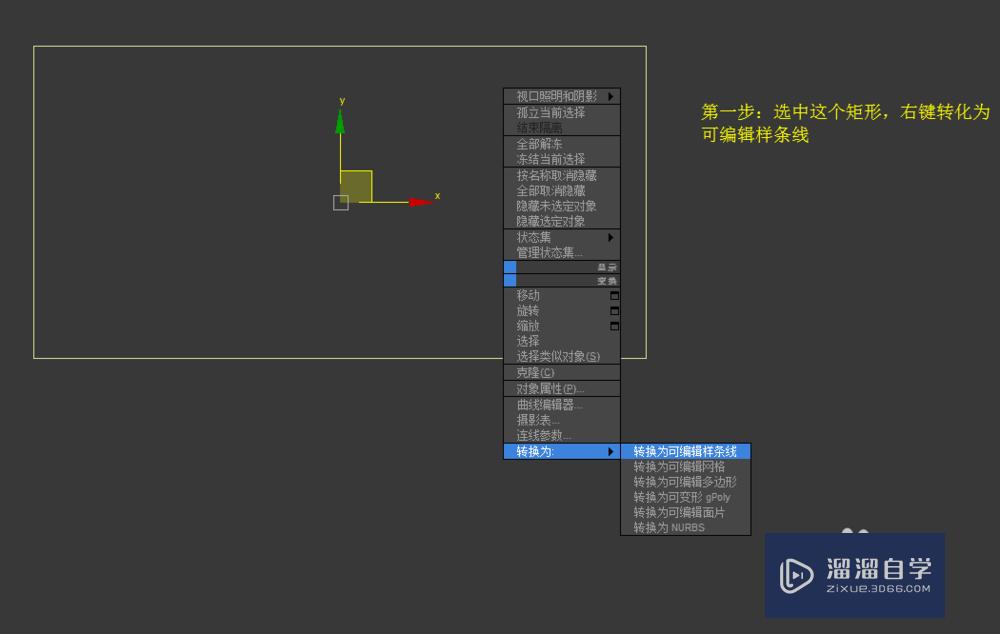Open 管理状态集...

562,253
